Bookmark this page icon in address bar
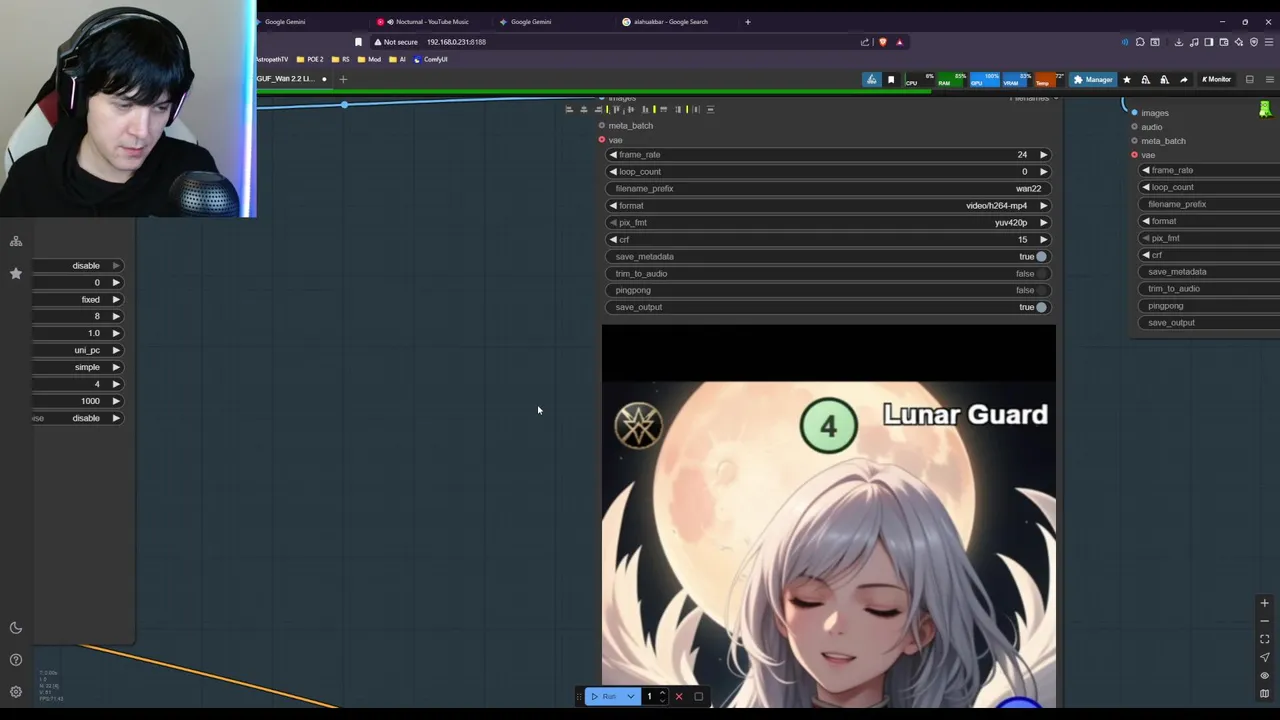This screenshot has width=1280, height=720. click(x=358, y=42)
